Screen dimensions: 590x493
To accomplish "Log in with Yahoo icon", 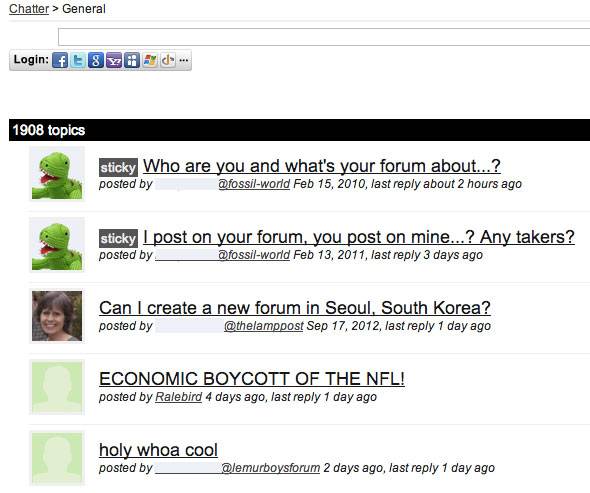I will [114, 60].
